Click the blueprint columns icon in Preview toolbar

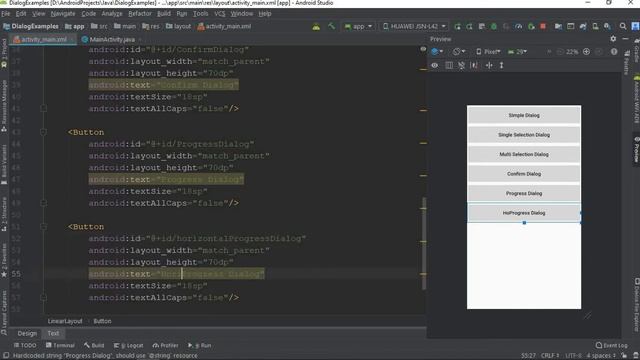tap(449, 65)
